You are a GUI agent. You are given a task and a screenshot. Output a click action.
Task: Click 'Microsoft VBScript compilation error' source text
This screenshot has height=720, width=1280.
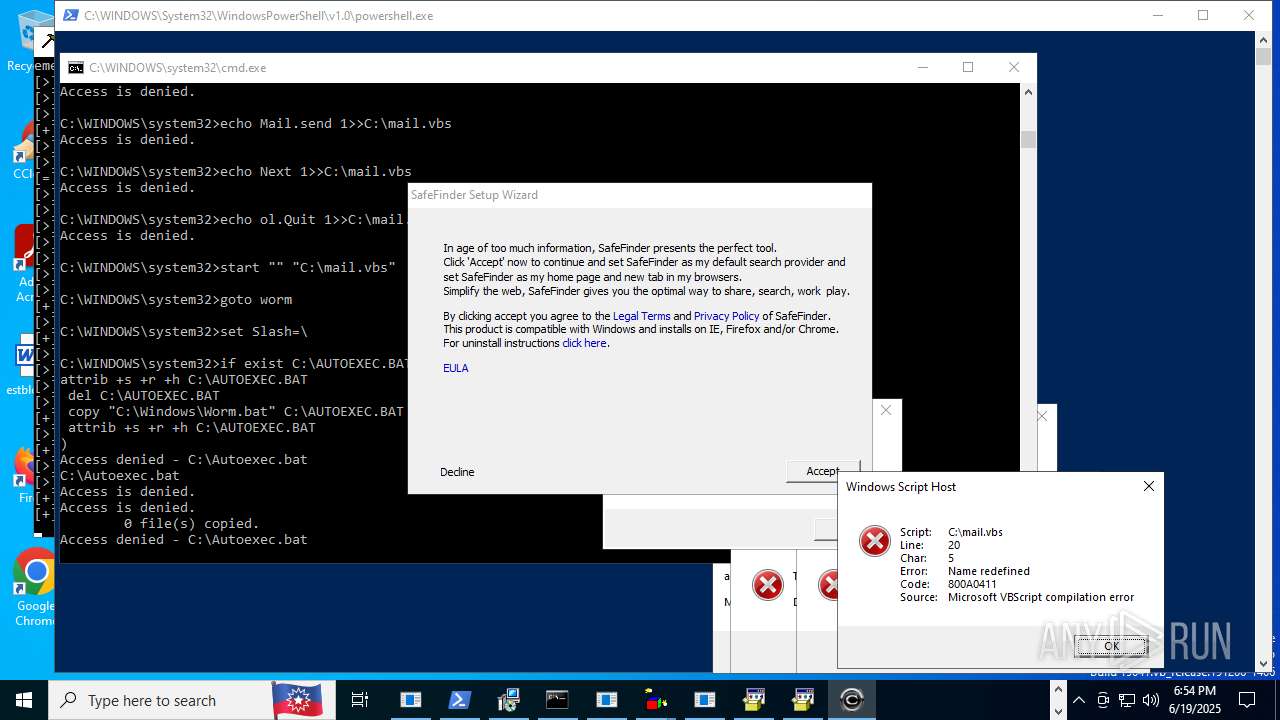(x=1041, y=597)
